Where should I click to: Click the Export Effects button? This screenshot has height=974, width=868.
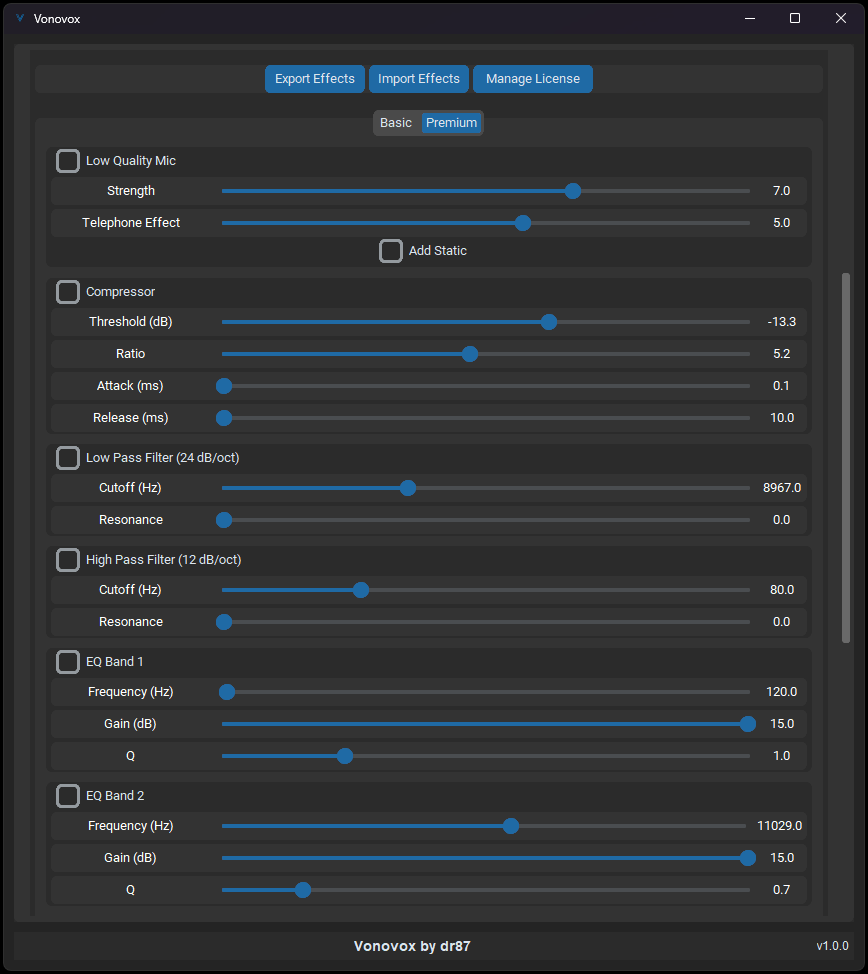(315, 79)
